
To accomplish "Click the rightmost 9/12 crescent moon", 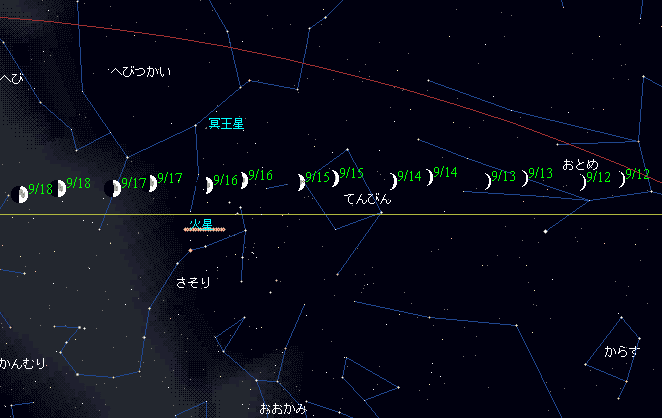I will coord(621,180).
